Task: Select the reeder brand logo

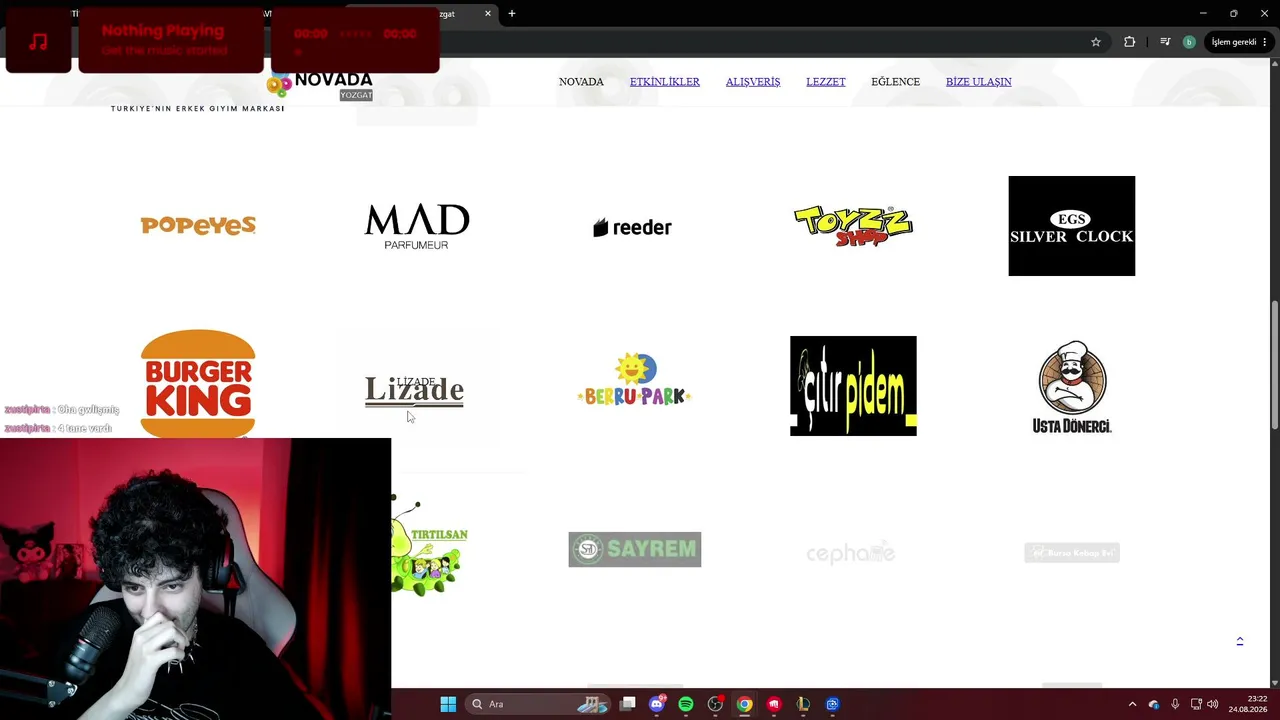Action: (632, 227)
